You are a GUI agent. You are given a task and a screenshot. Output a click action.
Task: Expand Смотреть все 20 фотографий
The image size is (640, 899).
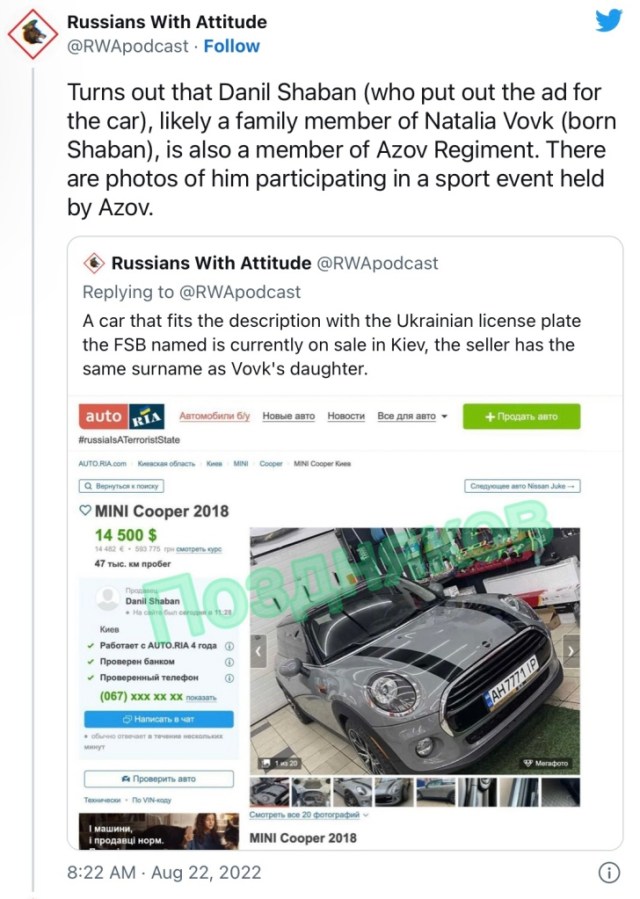308,815
